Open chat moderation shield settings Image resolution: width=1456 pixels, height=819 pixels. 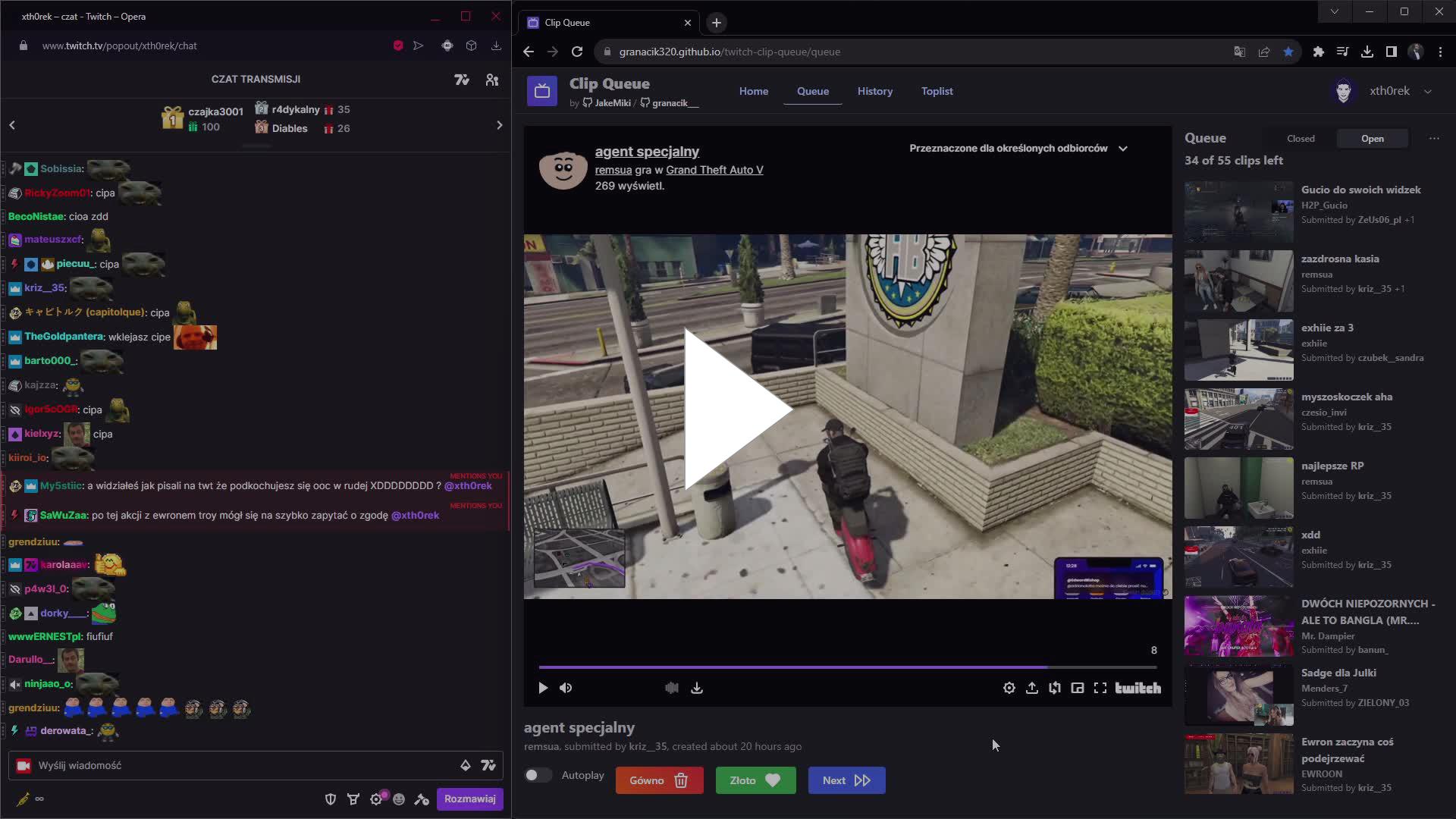[x=331, y=799]
